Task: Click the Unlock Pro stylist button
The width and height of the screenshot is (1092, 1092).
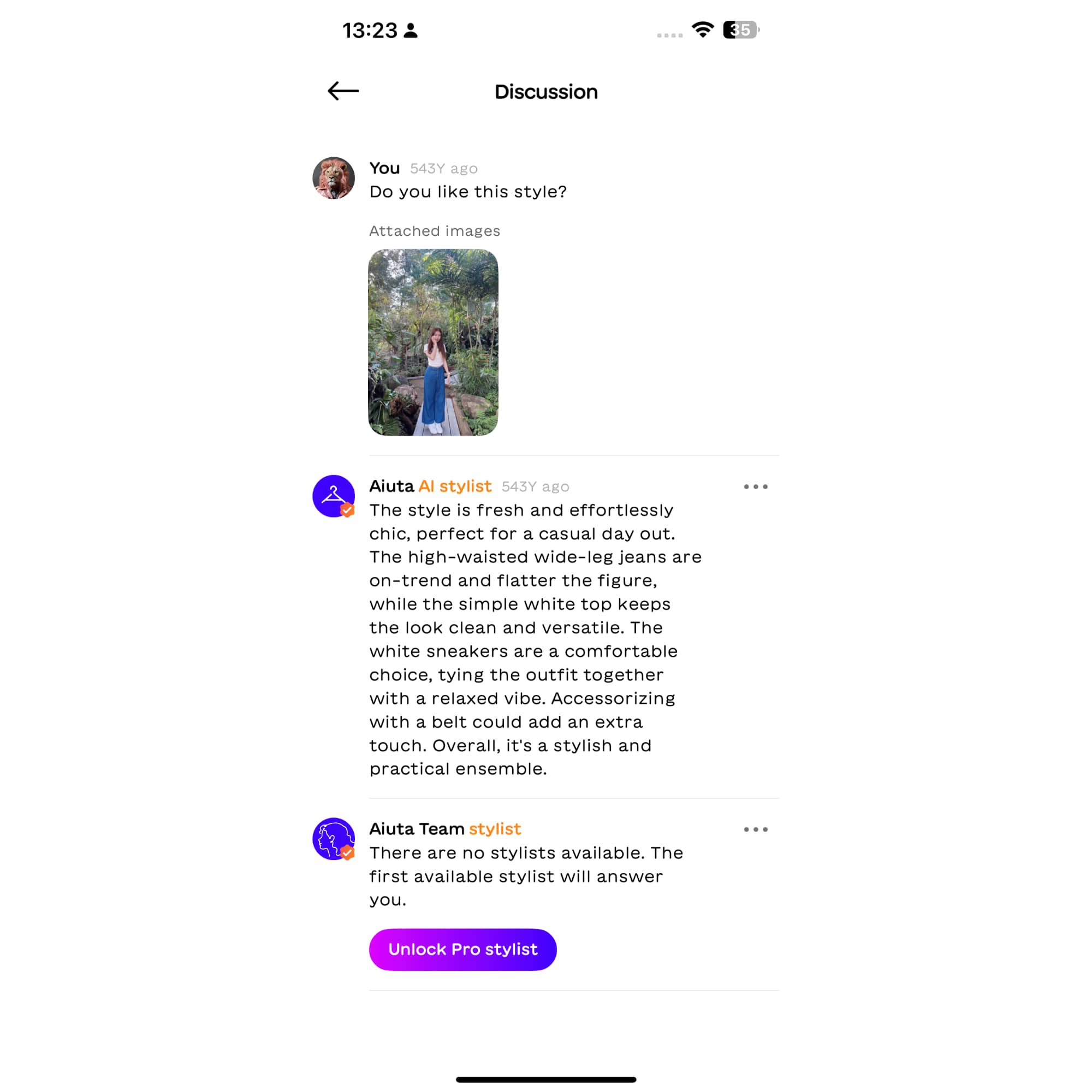Action: [x=463, y=949]
